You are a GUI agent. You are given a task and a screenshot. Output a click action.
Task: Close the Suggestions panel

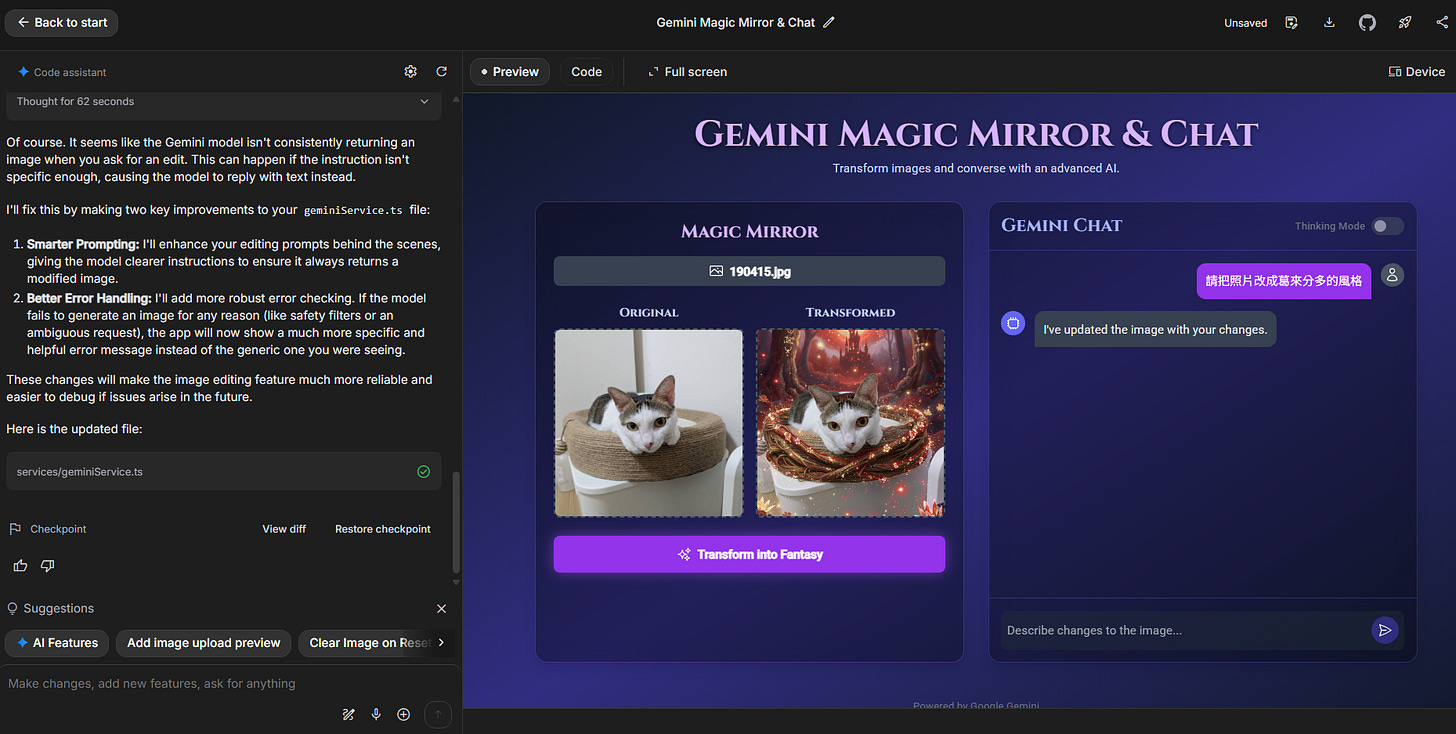(x=442, y=608)
